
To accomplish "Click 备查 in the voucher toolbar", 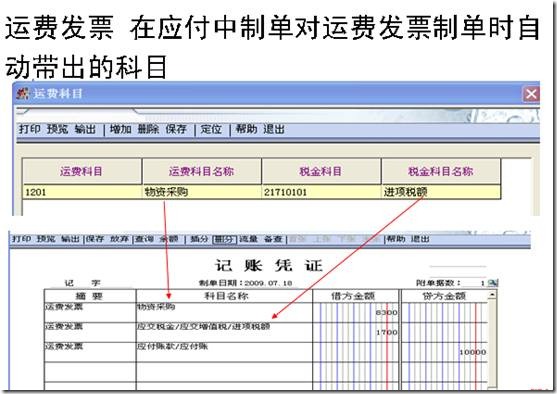I will tap(273, 239).
